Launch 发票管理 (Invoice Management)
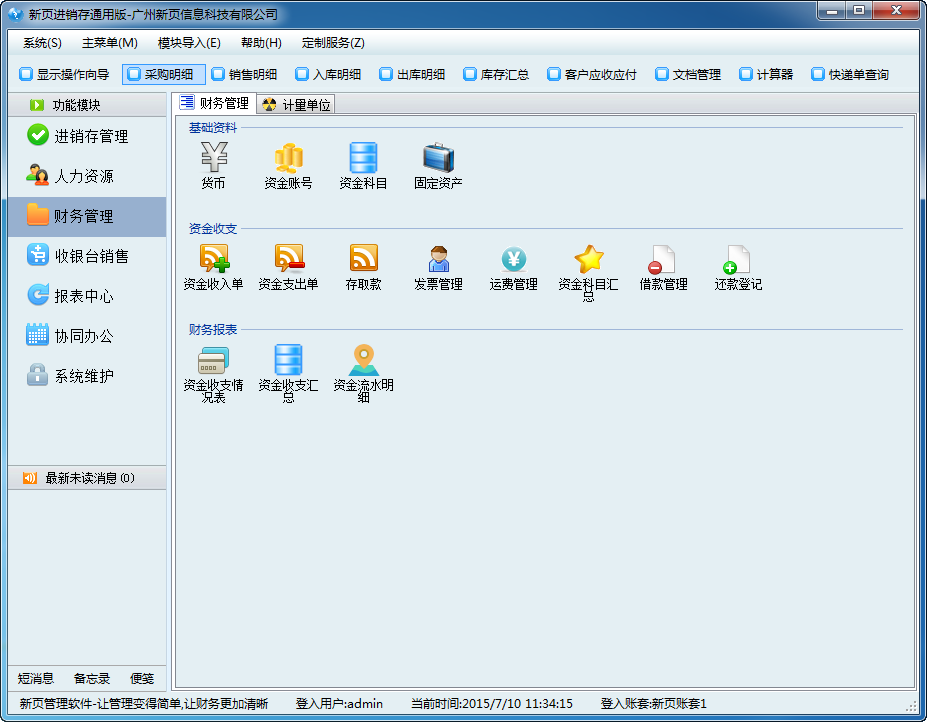927x722 pixels. (437, 262)
